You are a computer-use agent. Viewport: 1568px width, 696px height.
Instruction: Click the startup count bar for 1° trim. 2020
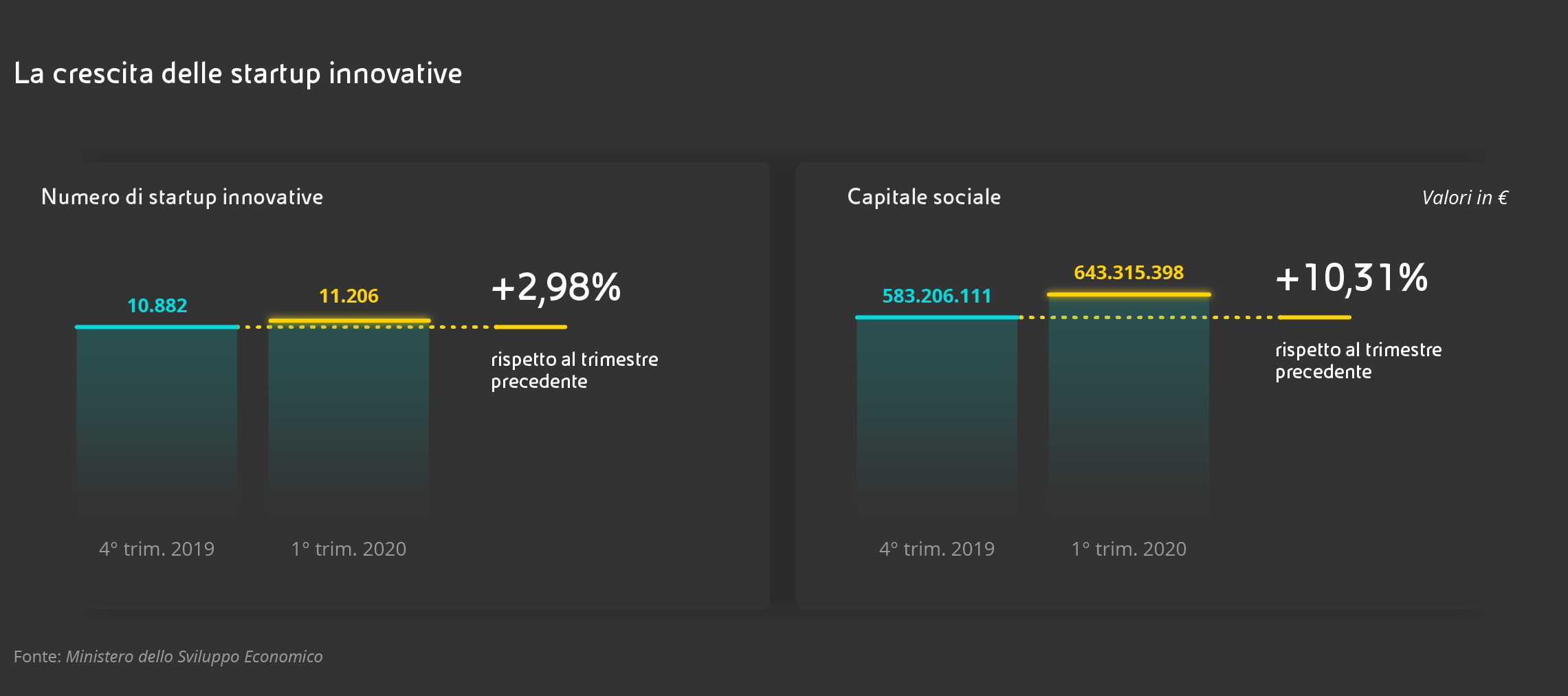[349, 413]
